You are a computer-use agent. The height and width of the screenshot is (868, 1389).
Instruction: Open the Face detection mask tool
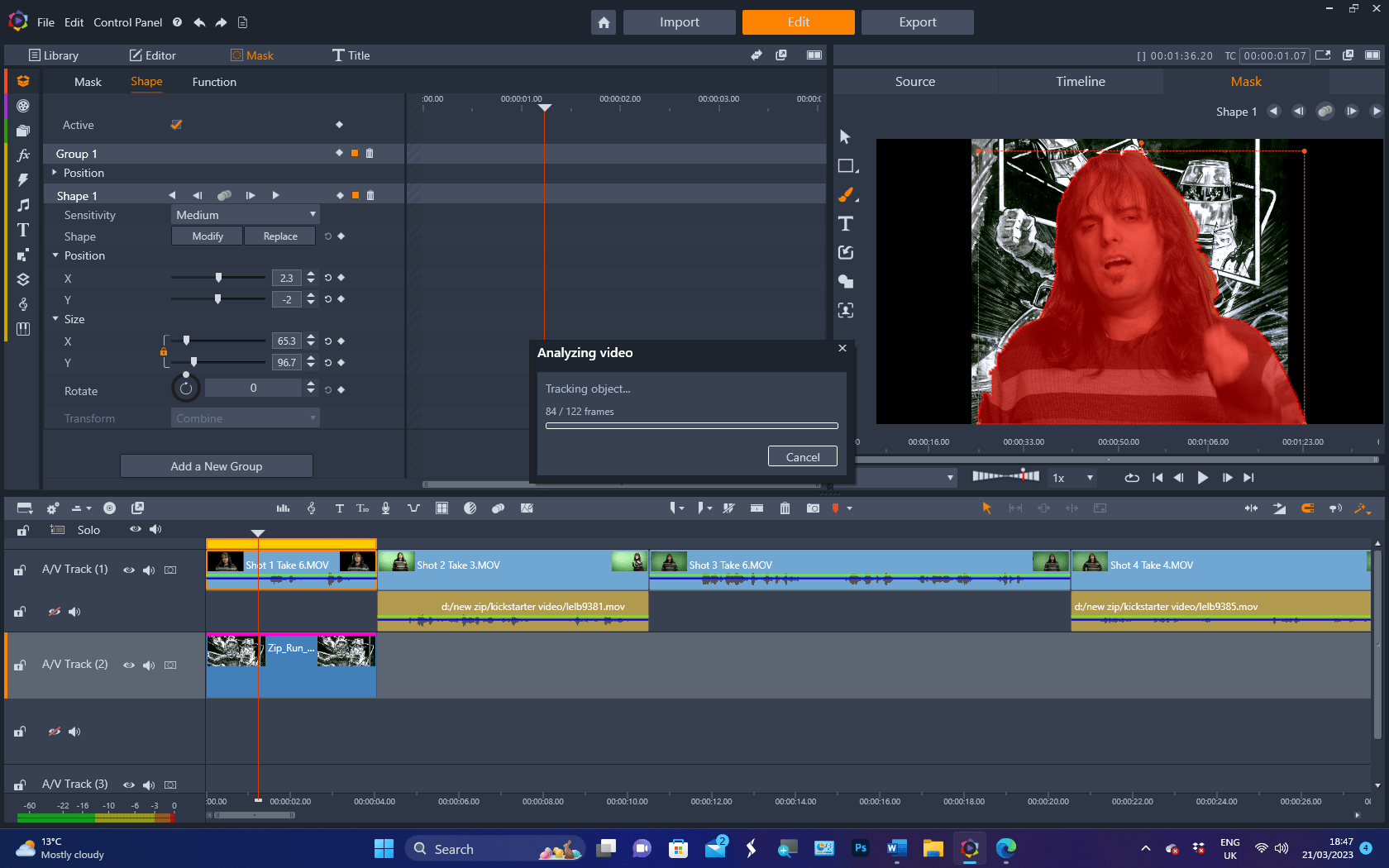click(x=846, y=310)
